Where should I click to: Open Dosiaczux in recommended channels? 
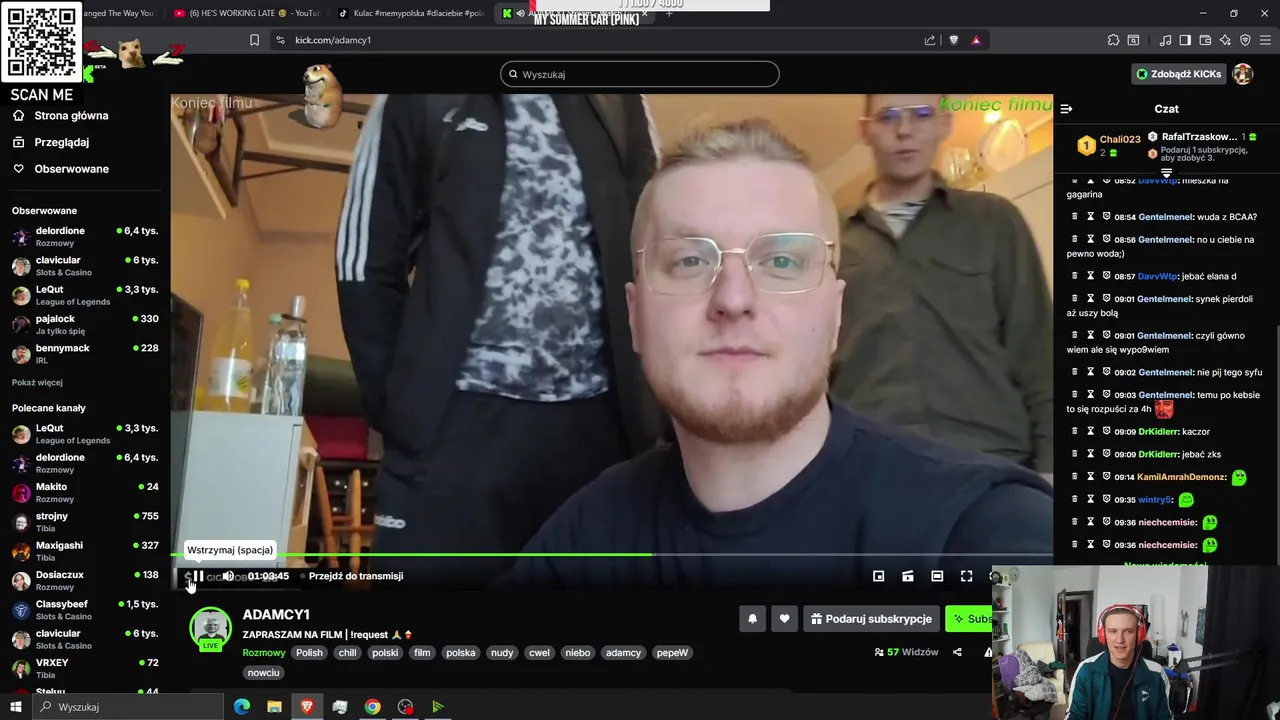point(85,580)
